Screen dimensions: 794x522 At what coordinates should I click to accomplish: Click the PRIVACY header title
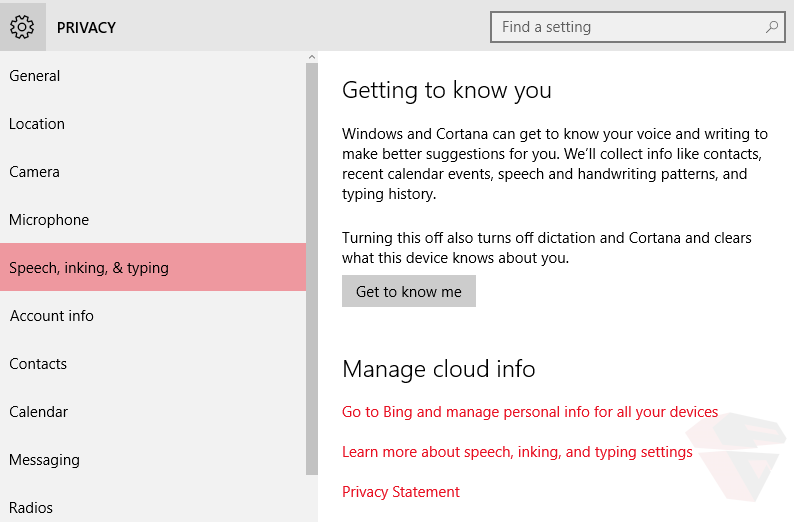[x=86, y=27]
